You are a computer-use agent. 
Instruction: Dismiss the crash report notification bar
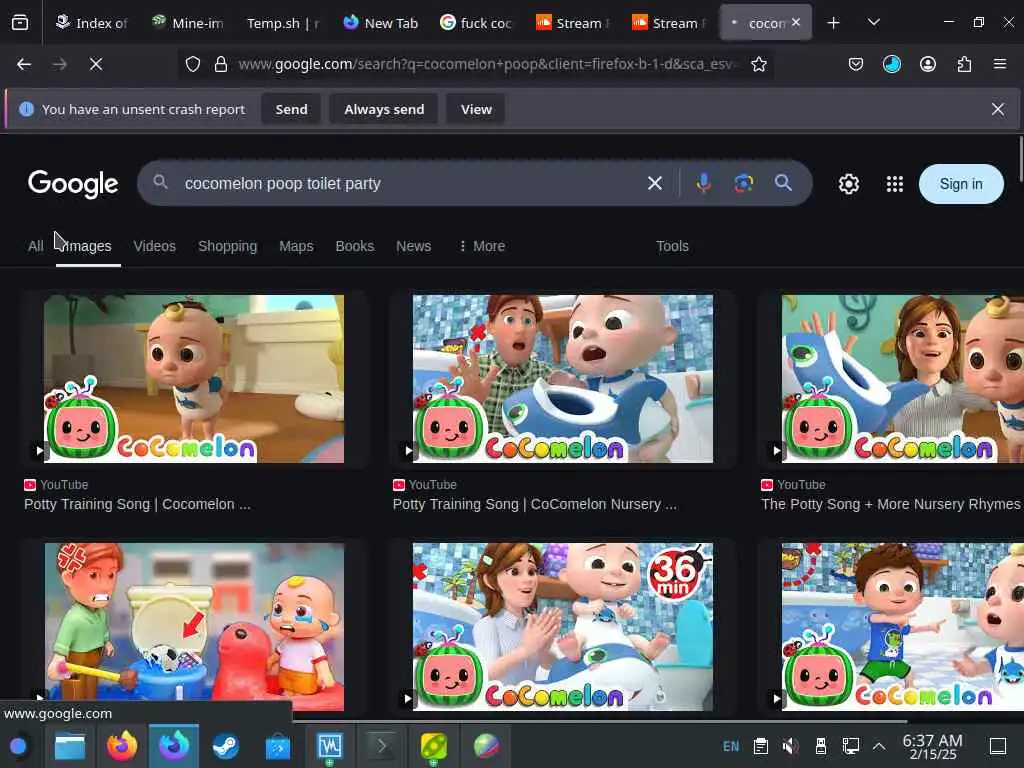point(997,109)
